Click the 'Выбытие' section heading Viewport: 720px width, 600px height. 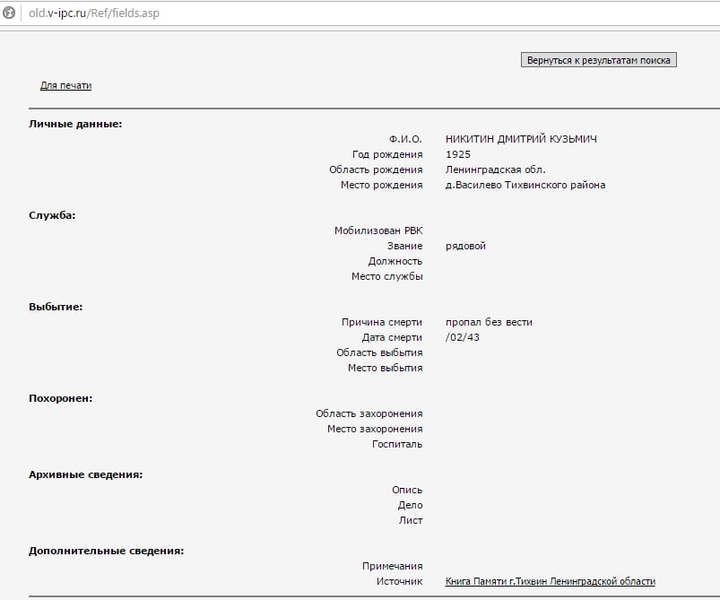(x=55, y=307)
